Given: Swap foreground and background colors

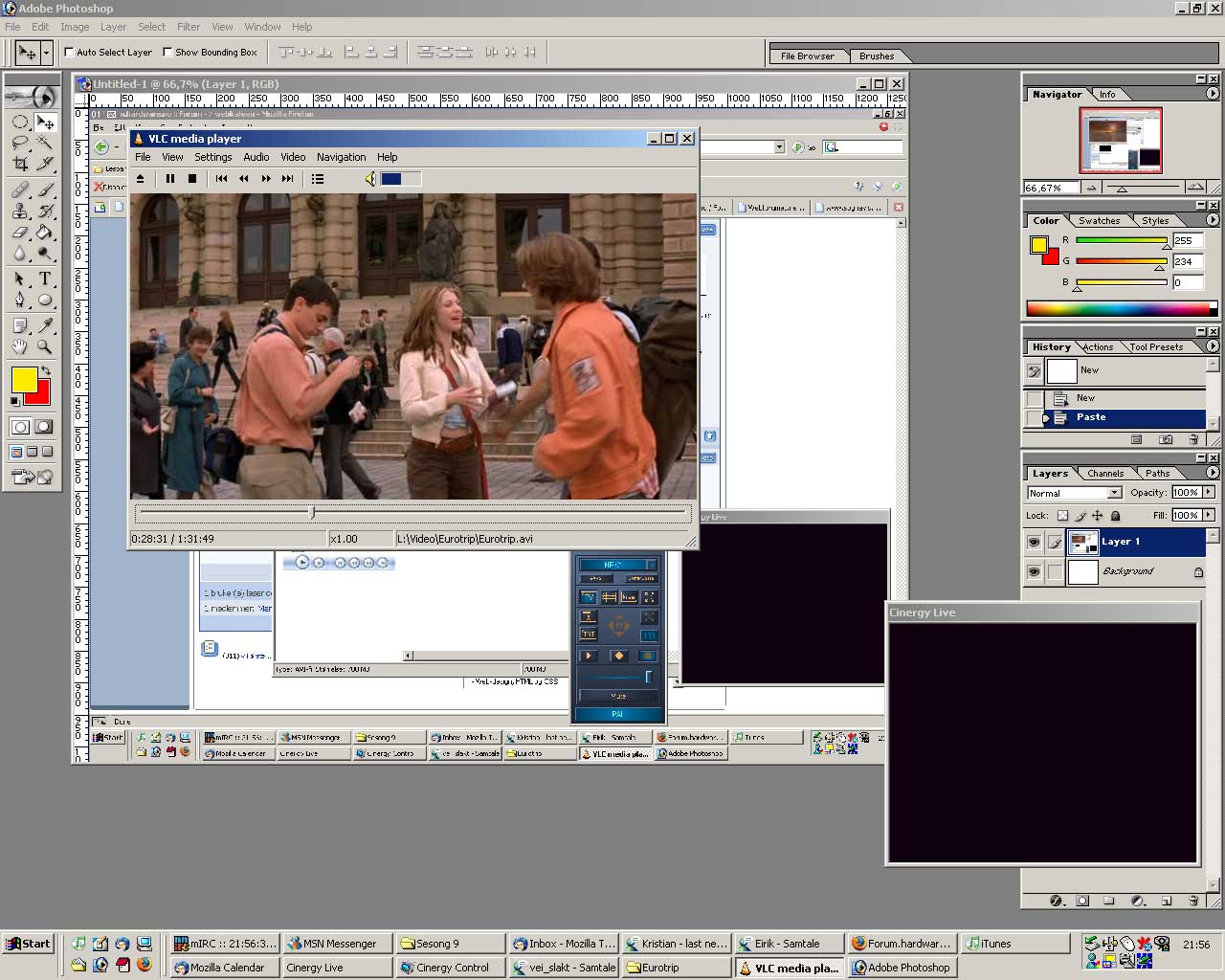Looking at the screenshot, I should pos(45,371).
